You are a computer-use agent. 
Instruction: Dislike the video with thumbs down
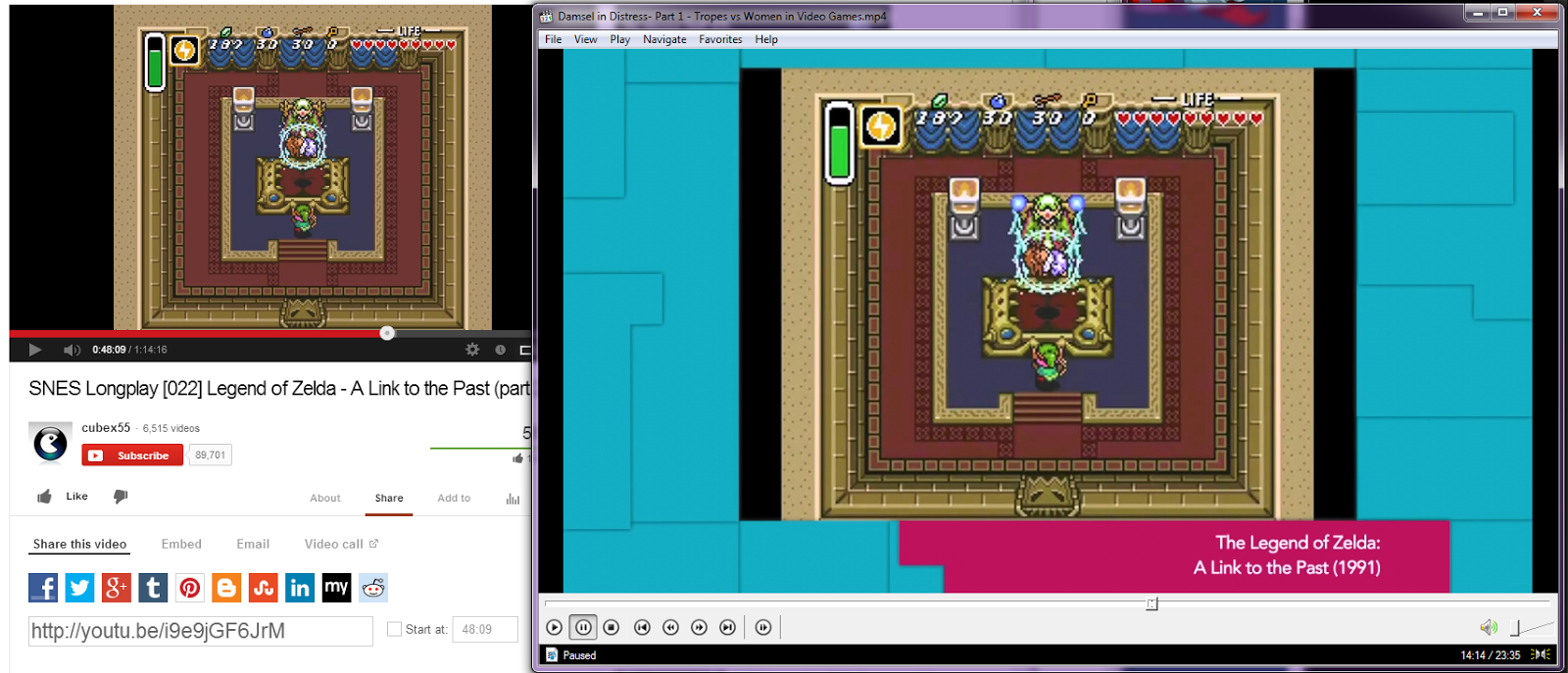(x=121, y=497)
